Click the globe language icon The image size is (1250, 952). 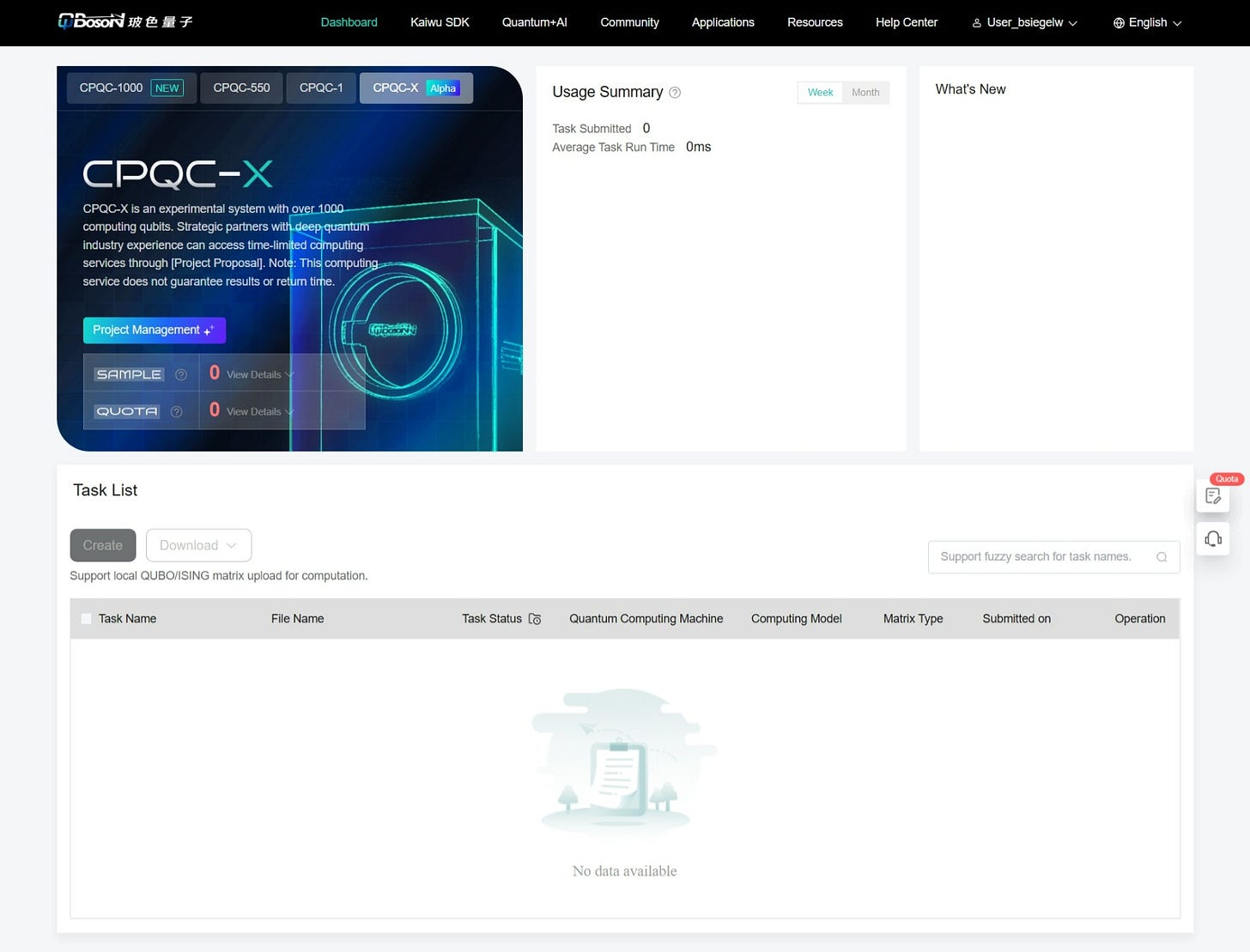(1119, 23)
